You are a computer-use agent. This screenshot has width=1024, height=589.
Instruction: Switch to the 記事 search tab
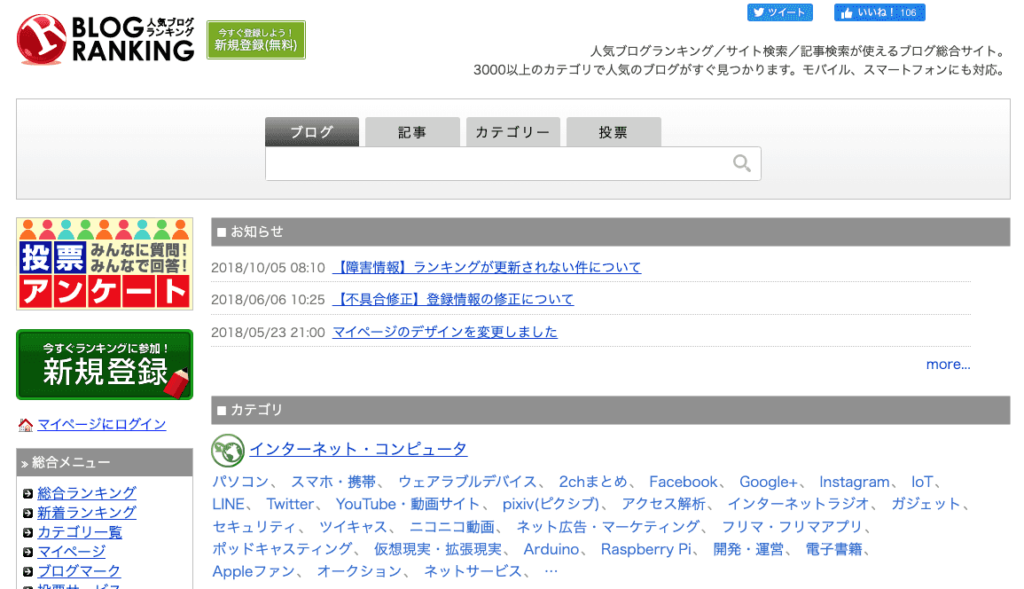coord(413,132)
